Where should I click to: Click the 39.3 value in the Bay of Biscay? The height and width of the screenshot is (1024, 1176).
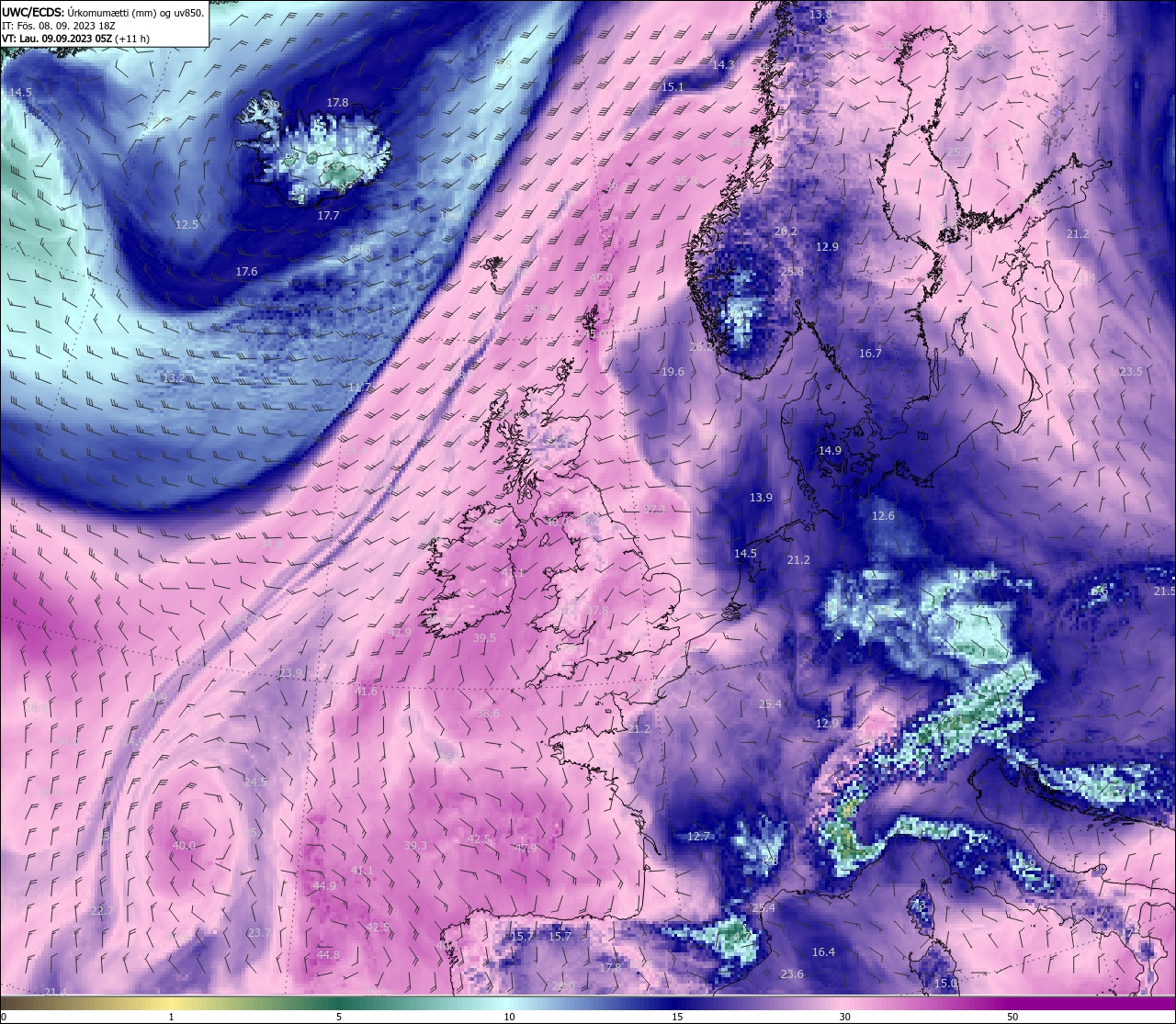click(x=415, y=846)
